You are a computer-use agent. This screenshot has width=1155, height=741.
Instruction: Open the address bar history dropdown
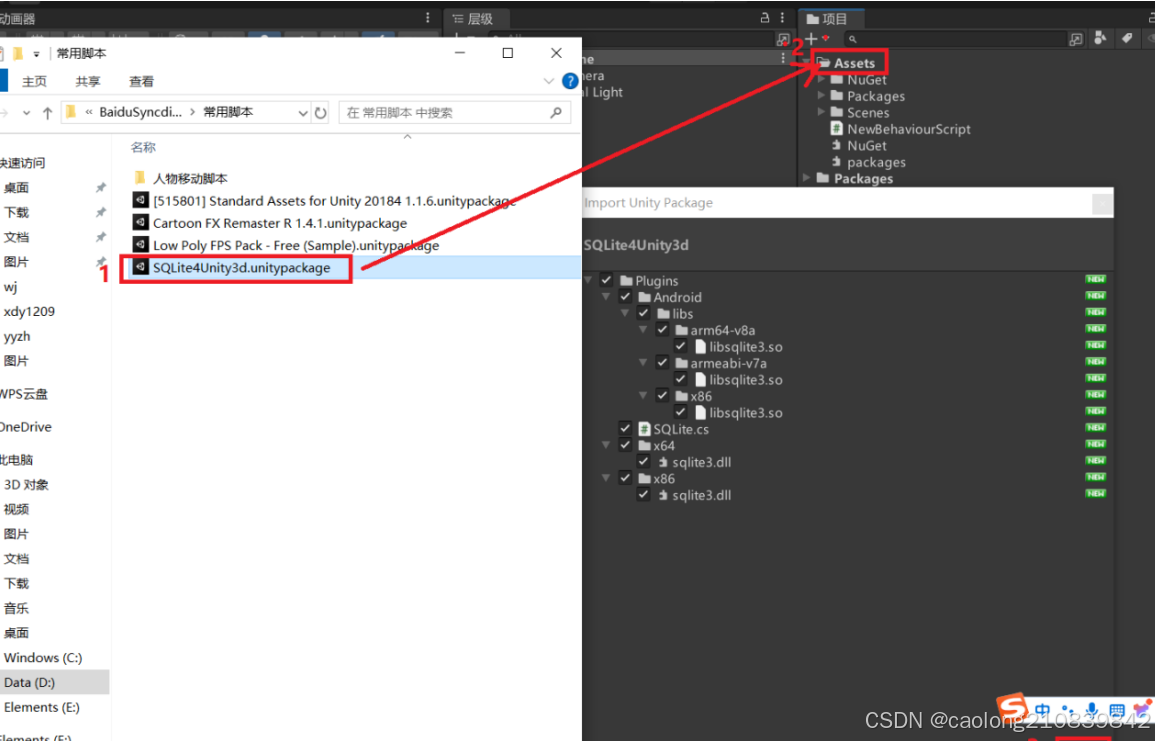(303, 113)
